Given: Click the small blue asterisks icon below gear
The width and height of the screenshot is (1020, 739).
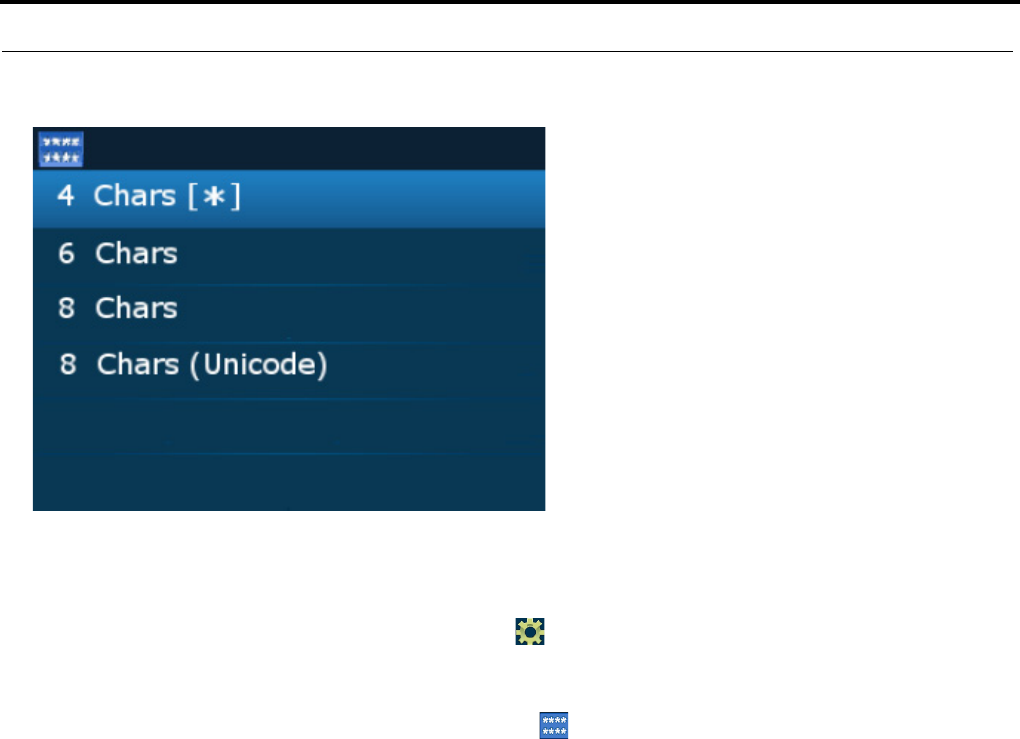Looking at the screenshot, I should (554, 725).
